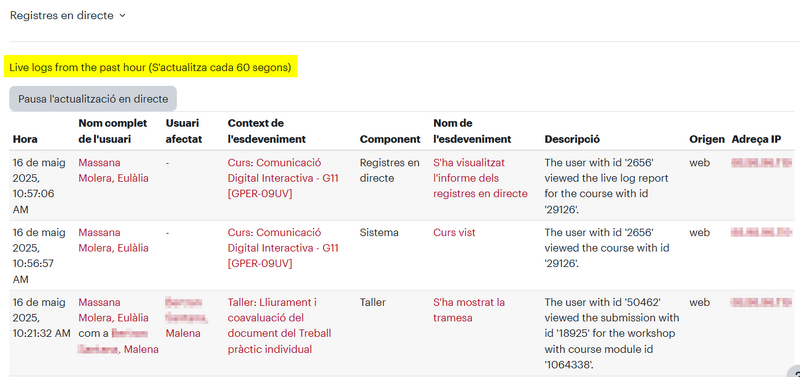This screenshot has width=800, height=377.
Task: Click S'ha visualitzat l'informe dels registres link
Action: (480, 178)
